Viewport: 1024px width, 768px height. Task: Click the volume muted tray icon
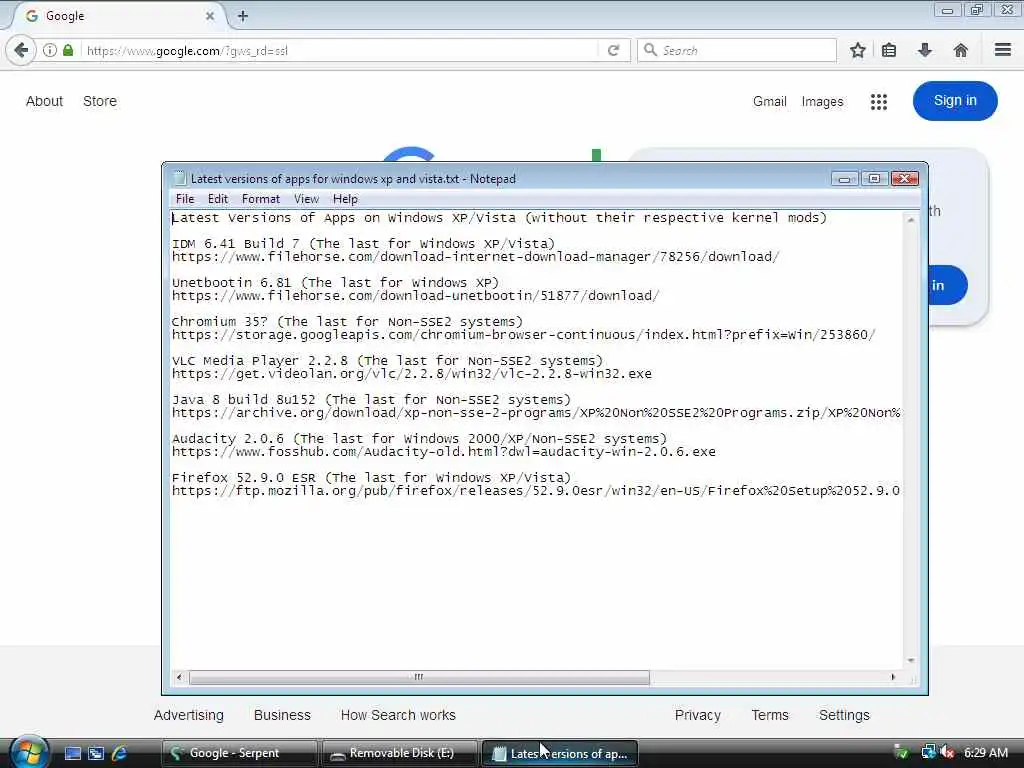pos(947,752)
